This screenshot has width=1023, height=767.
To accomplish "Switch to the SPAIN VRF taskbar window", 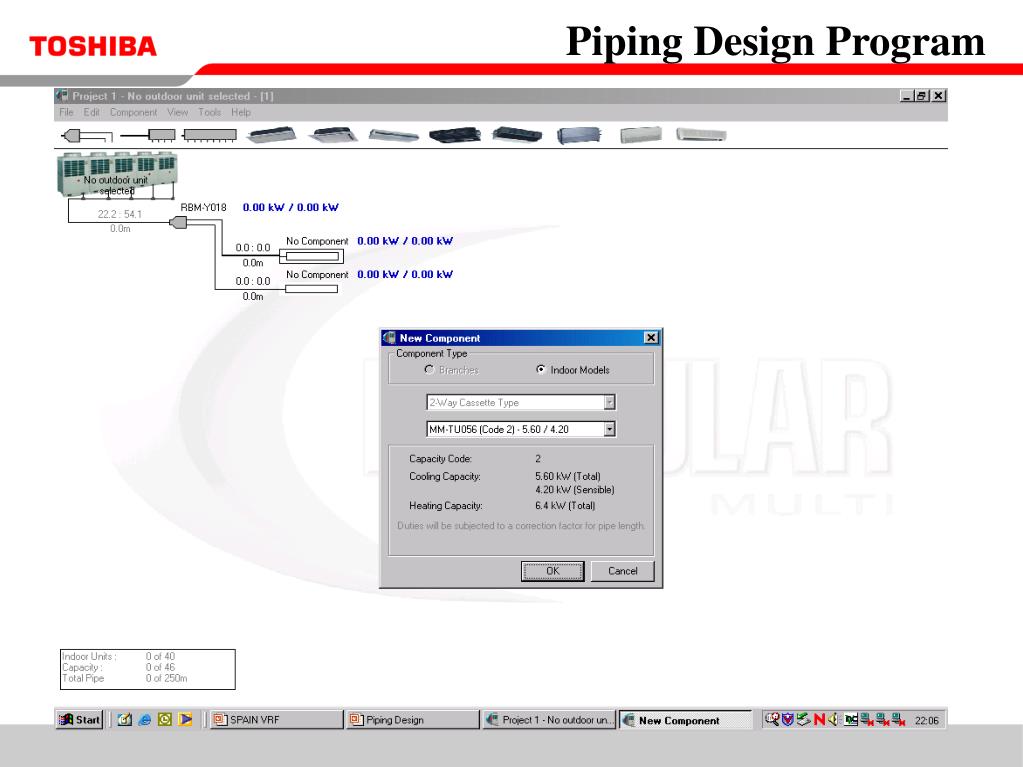I will (277, 719).
